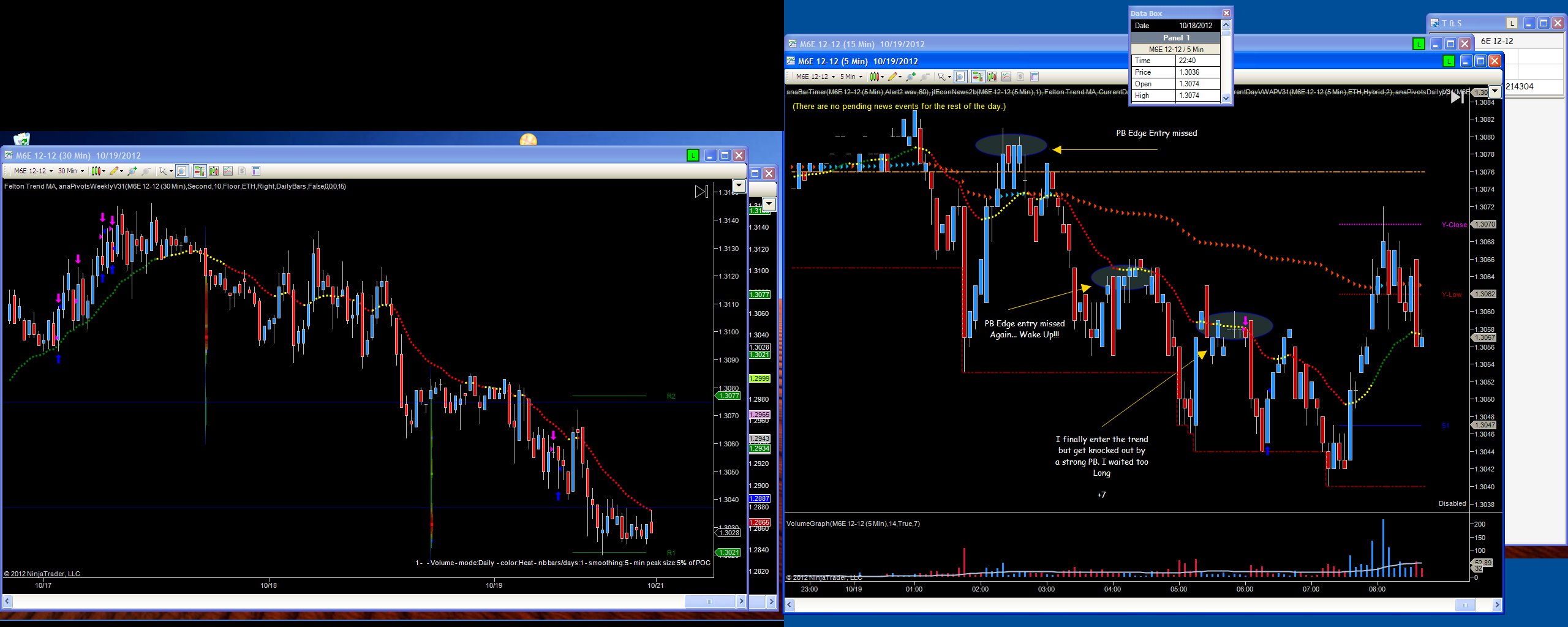Screen dimensions: 1568x627
Task: Zoom out on the 30 Min chart
Action: tap(146, 171)
